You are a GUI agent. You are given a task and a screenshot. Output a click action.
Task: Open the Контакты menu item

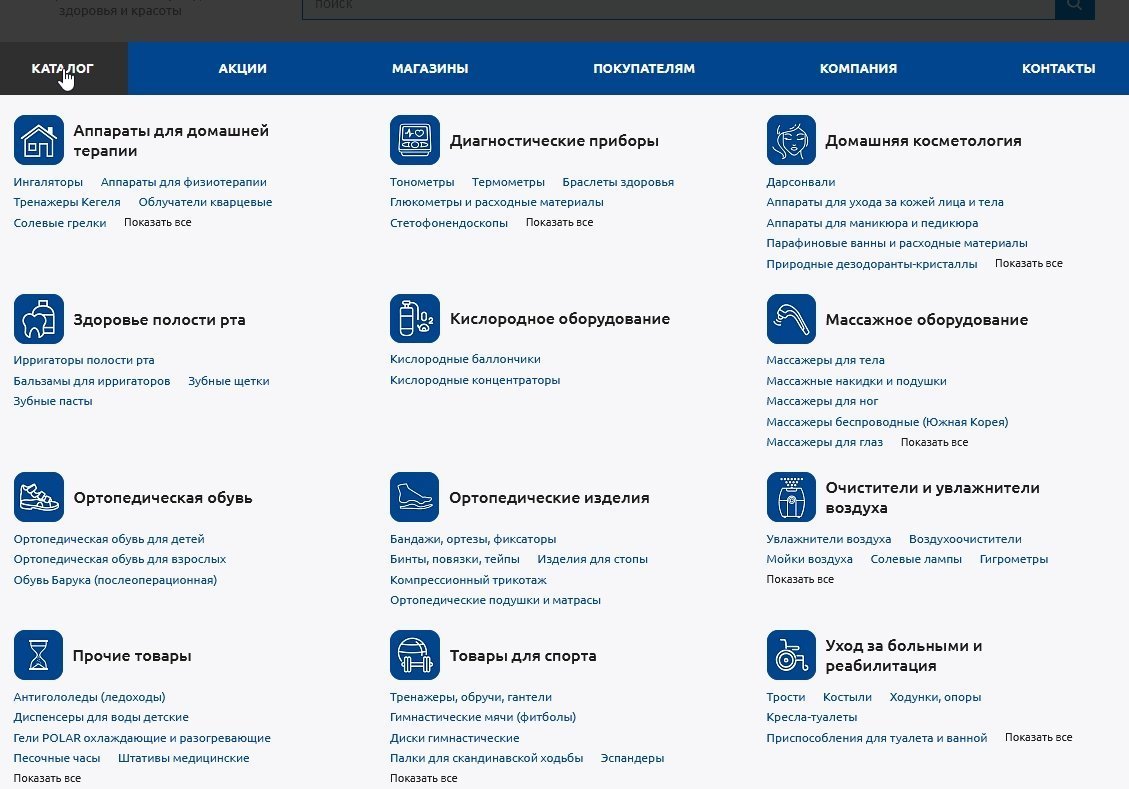pyautogui.click(x=1058, y=68)
